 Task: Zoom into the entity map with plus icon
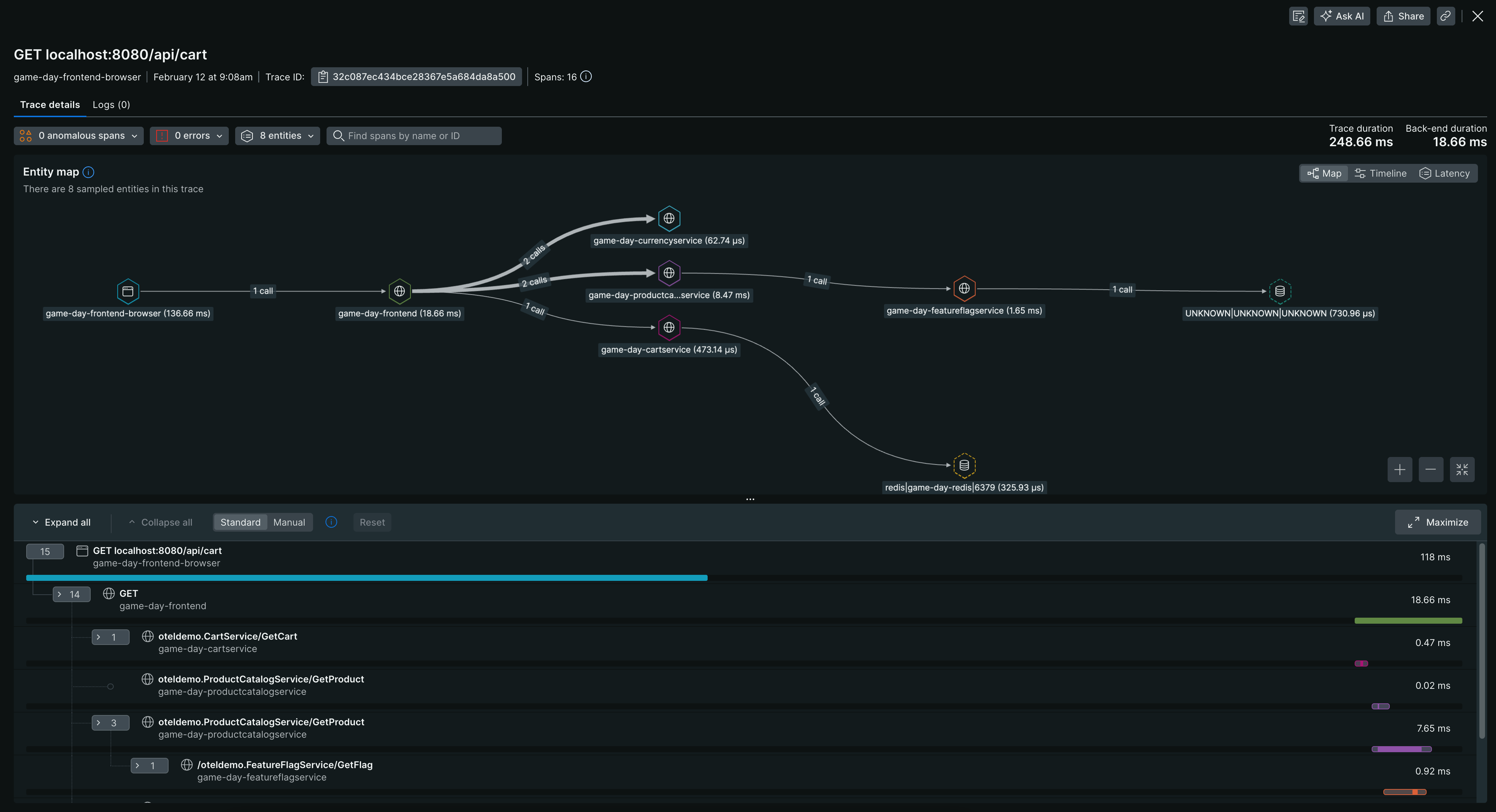tap(1400, 469)
